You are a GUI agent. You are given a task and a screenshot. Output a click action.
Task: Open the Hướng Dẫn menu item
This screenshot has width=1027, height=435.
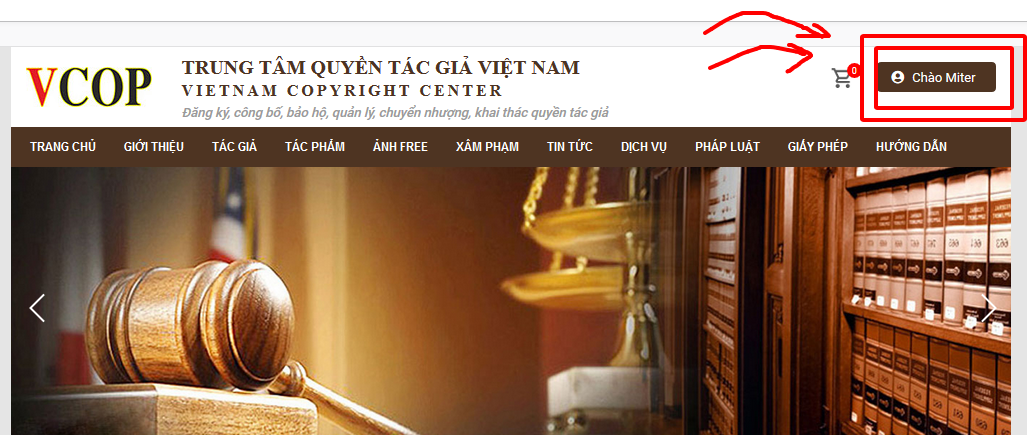(x=911, y=147)
